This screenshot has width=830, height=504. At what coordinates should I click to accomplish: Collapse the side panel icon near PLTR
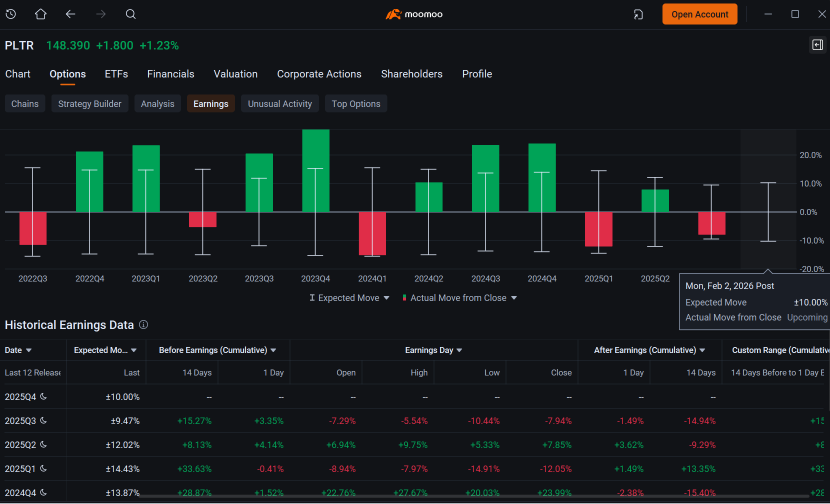tap(817, 45)
